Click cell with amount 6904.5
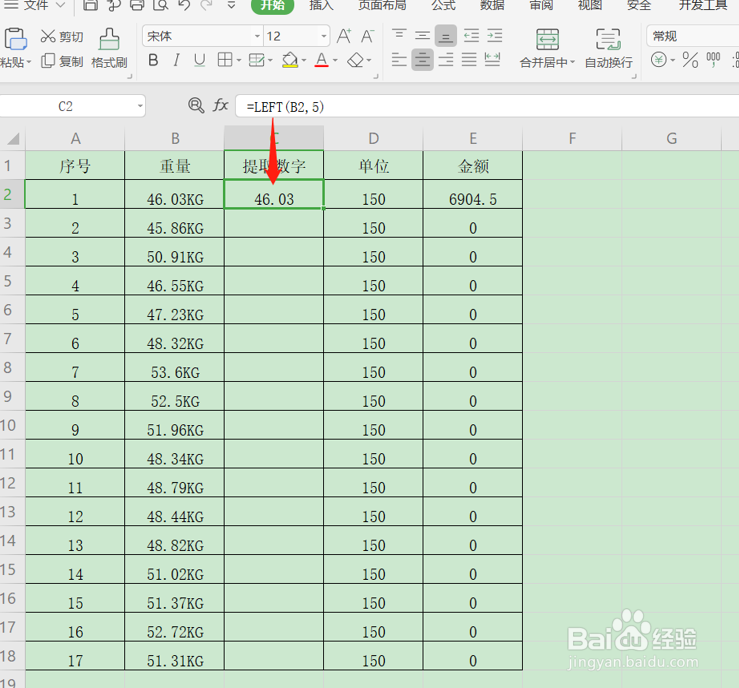The image size is (739, 688). 473,194
